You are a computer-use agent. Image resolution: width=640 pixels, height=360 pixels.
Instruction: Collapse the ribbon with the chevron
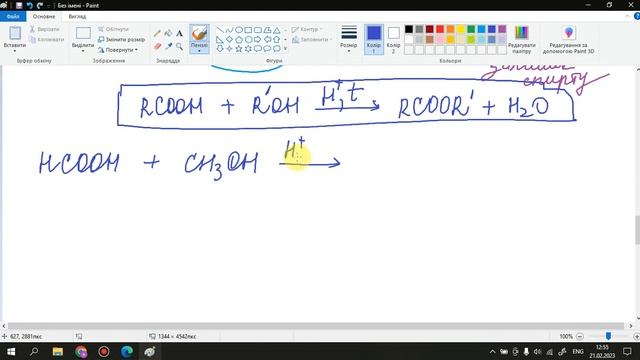pos(627,16)
